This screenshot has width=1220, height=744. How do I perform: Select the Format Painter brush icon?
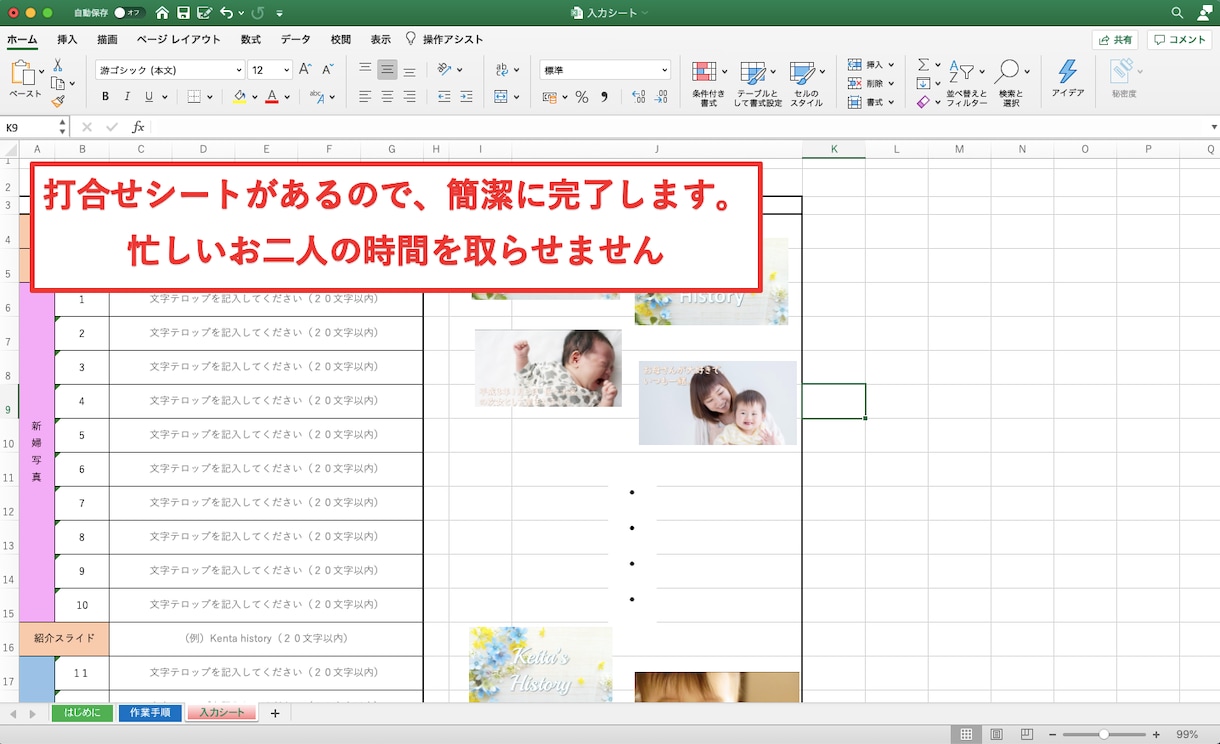pyautogui.click(x=58, y=100)
